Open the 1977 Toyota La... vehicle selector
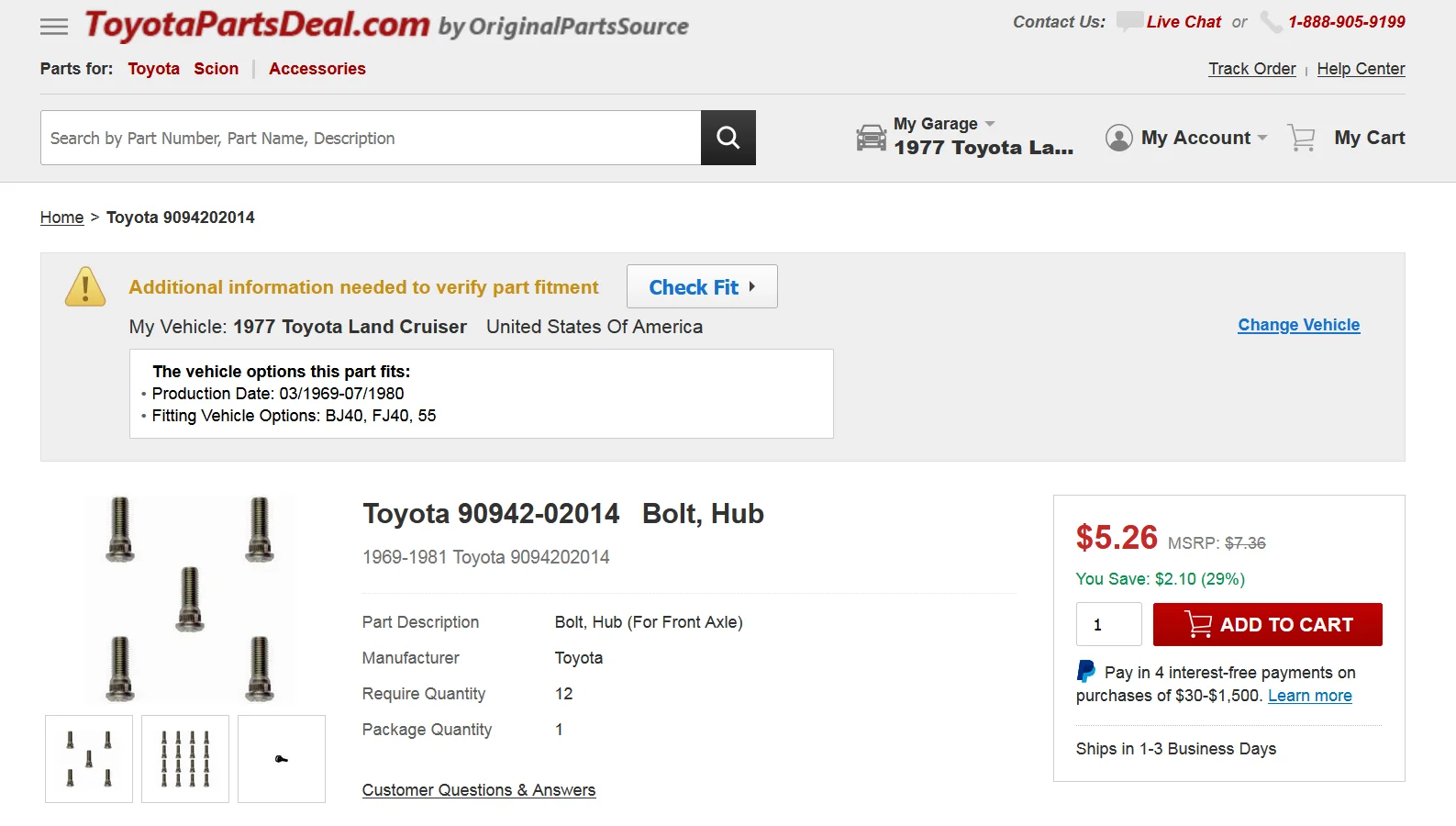 click(984, 148)
